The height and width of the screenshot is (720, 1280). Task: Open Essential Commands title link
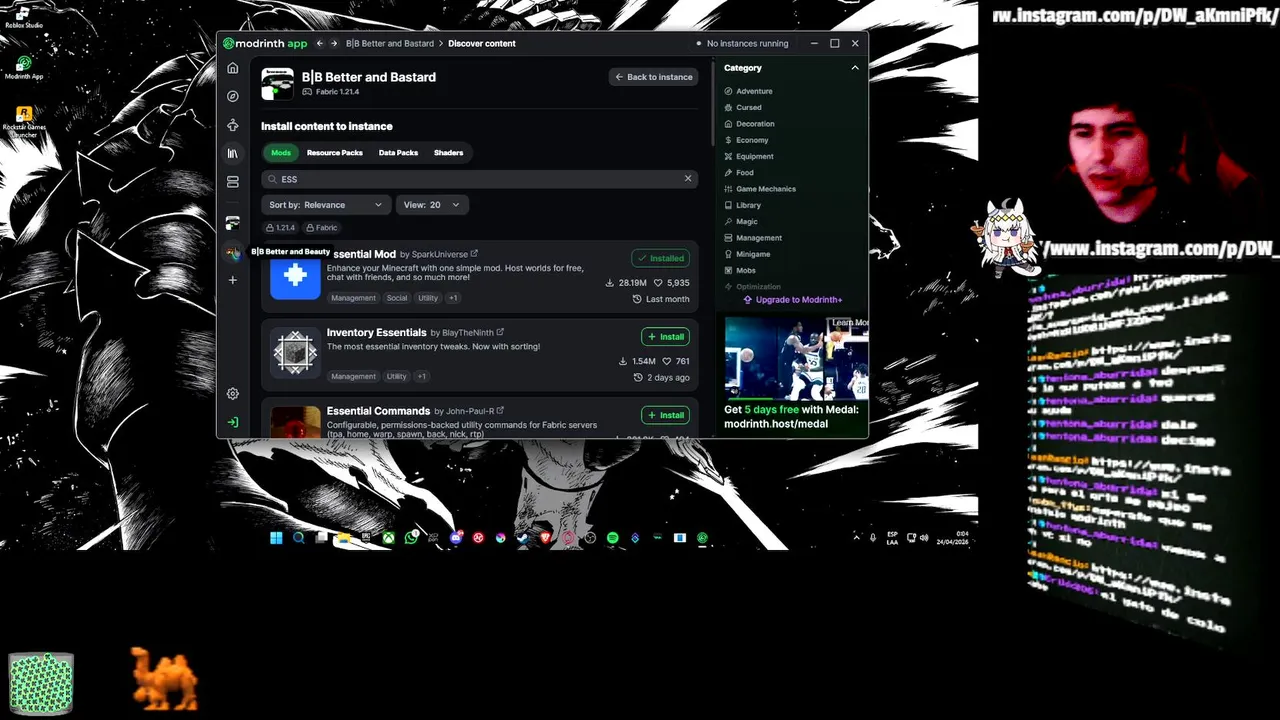378,410
